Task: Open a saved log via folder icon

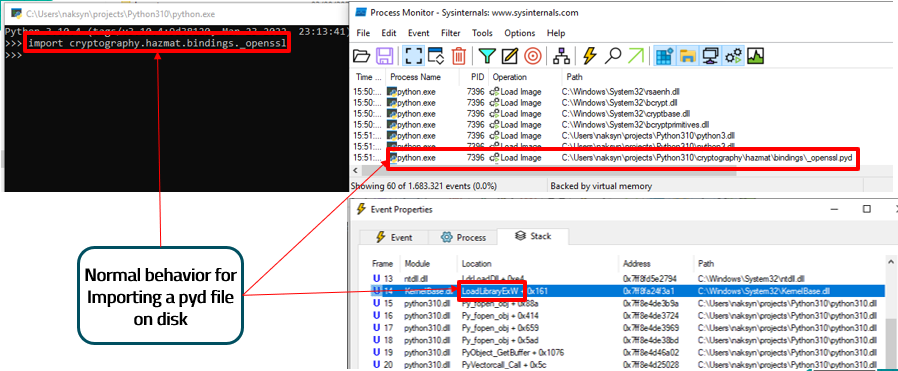Action: point(361,56)
